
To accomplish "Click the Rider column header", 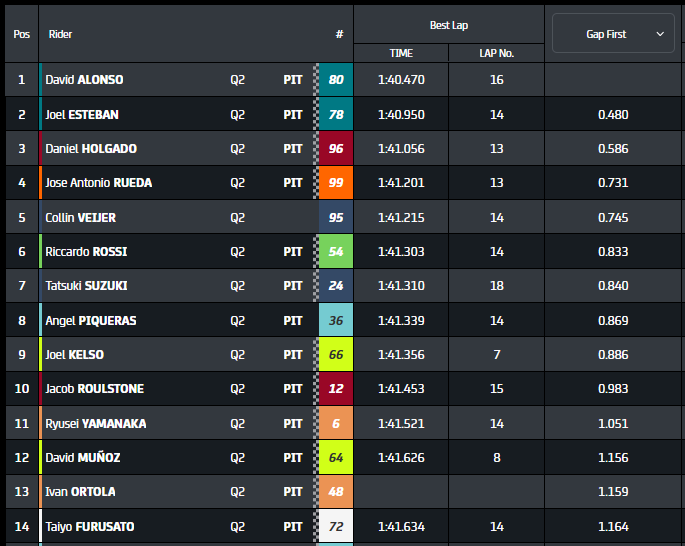I will tap(61, 34).
